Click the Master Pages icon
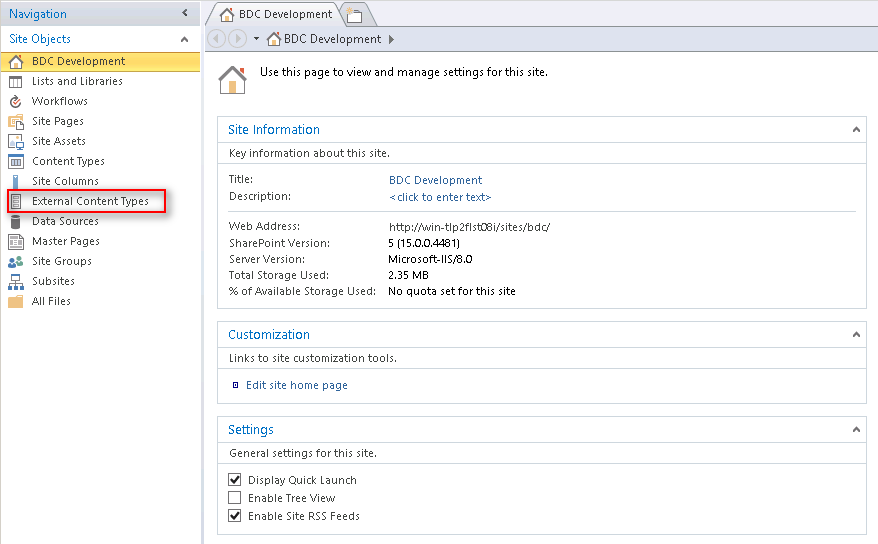Image resolution: width=878 pixels, height=544 pixels. point(16,242)
